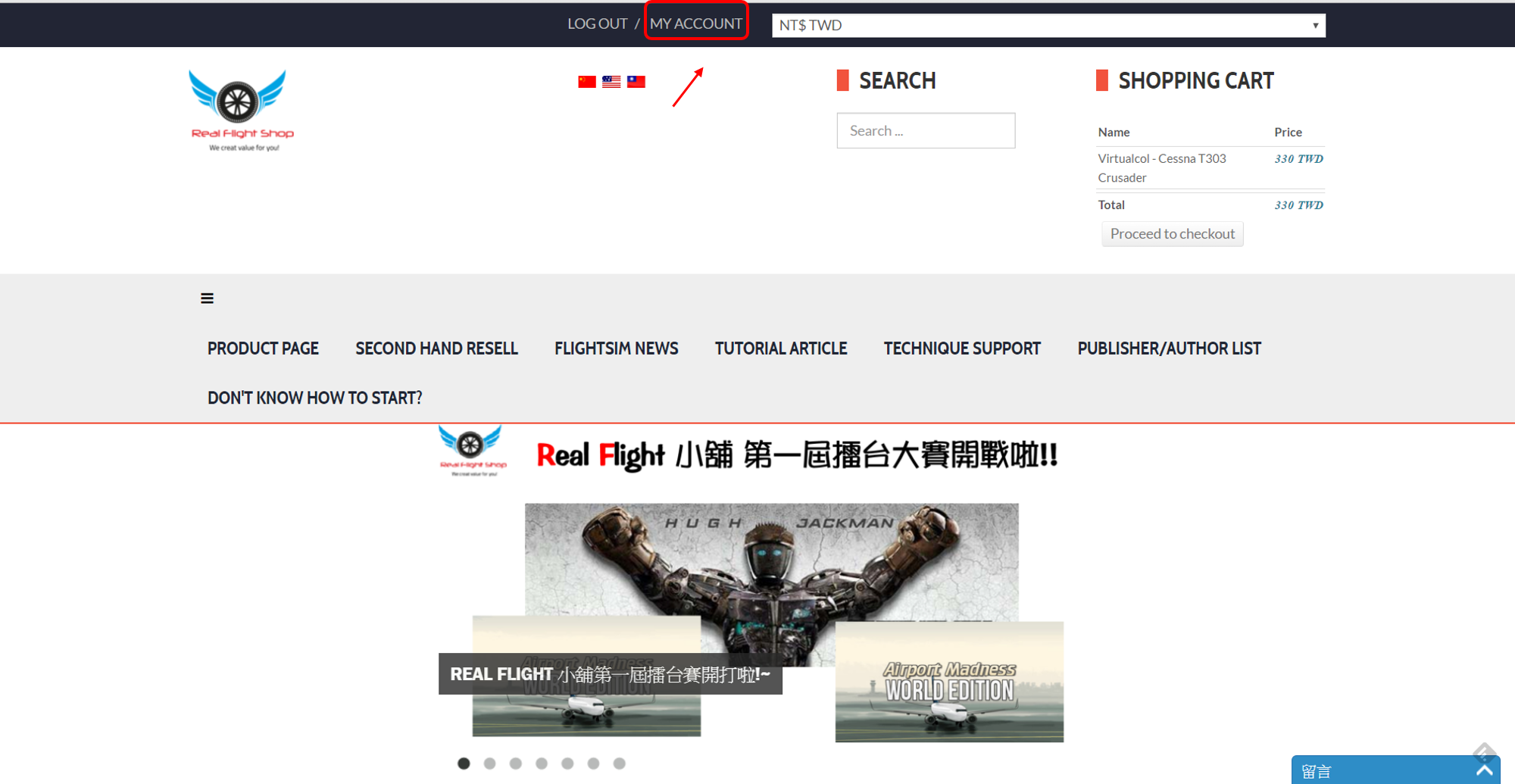Open the FLIGHTSIM NEWS menu item
Screen dimensions: 1515x784
[x=616, y=348]
